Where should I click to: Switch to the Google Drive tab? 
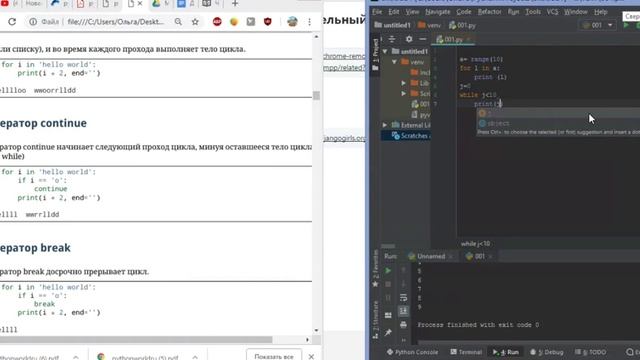tap(156, 4)
